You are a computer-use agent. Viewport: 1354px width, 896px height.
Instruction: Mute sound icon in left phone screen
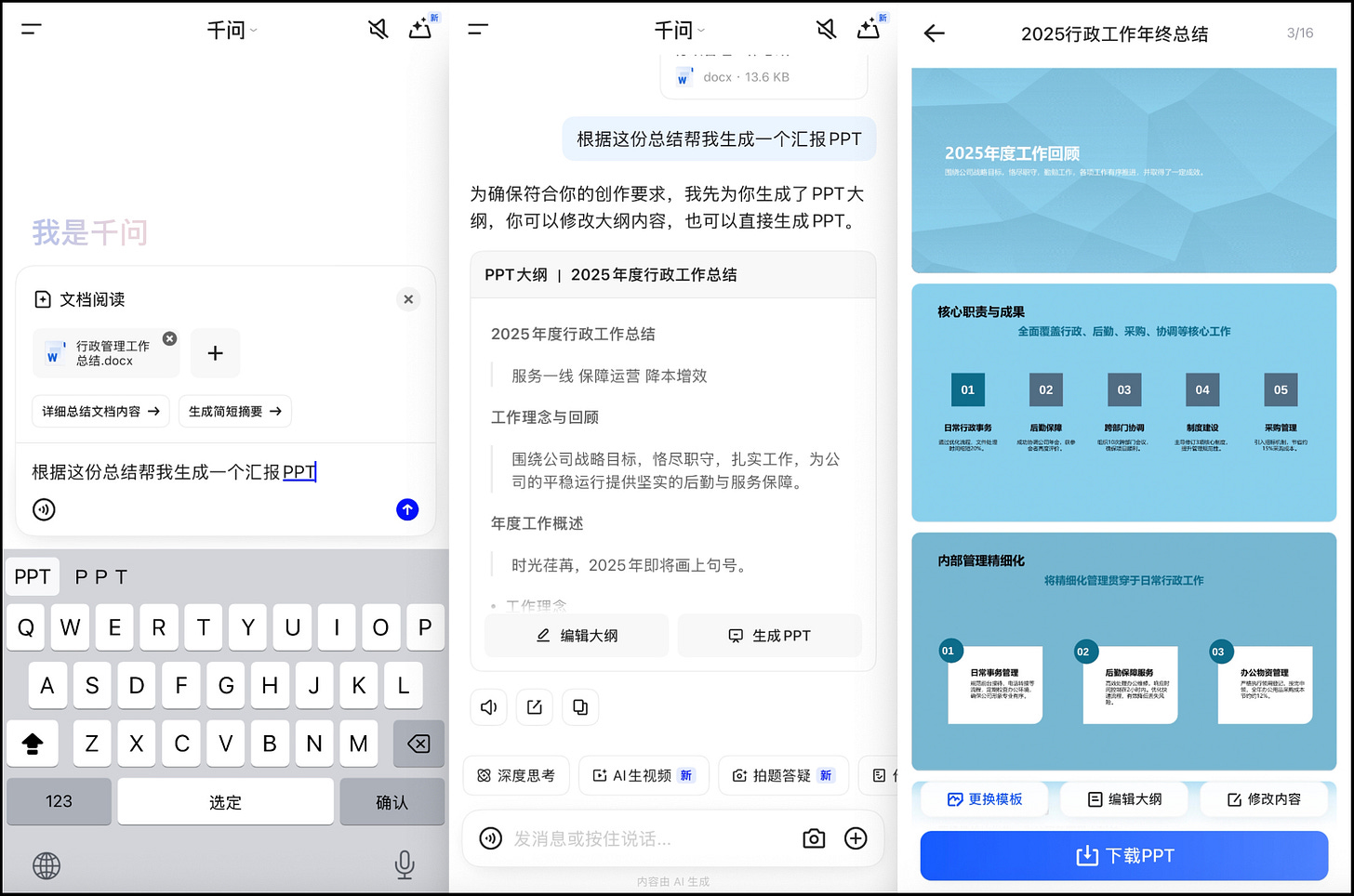[378, 30]
